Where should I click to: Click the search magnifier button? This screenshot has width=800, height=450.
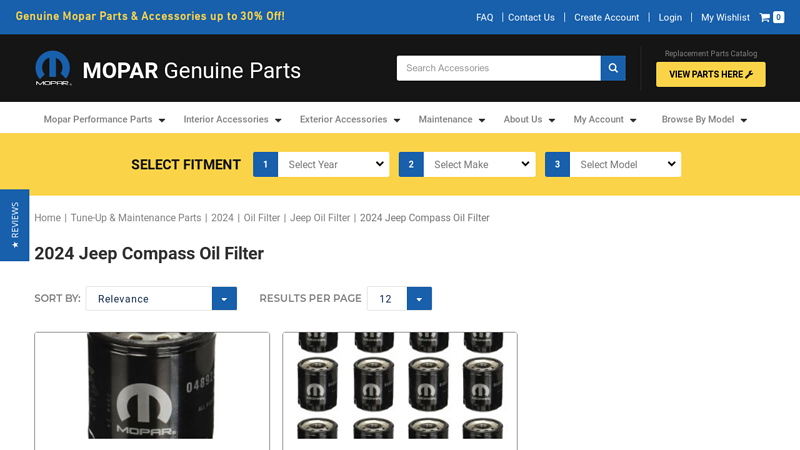point(613,68)
